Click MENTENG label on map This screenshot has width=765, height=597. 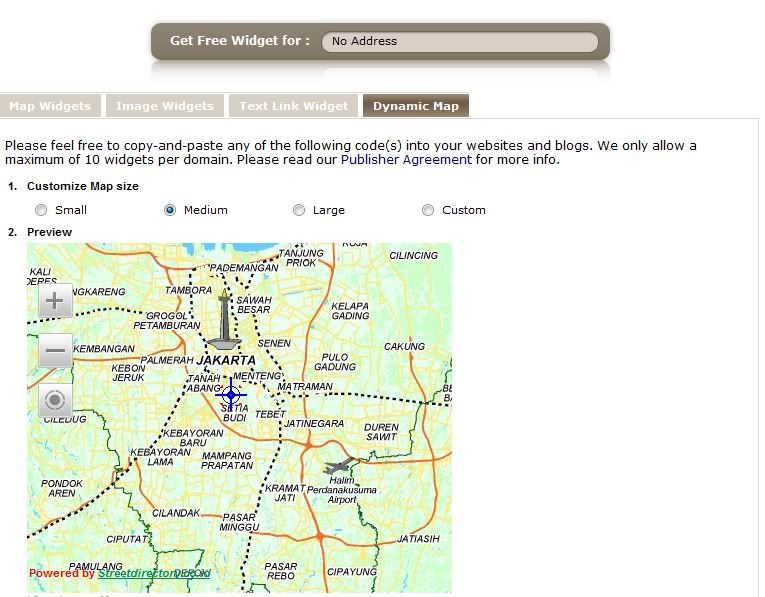[x=257, y=376]
